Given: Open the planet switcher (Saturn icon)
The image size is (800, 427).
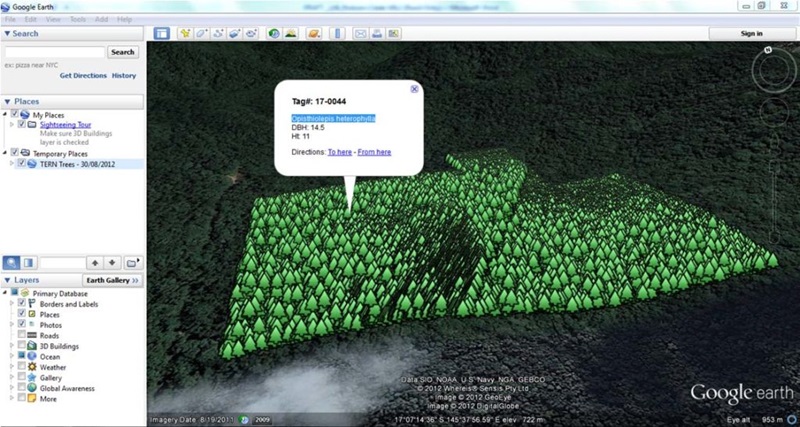Looking at the screenshot, I should tap(314, 34).
